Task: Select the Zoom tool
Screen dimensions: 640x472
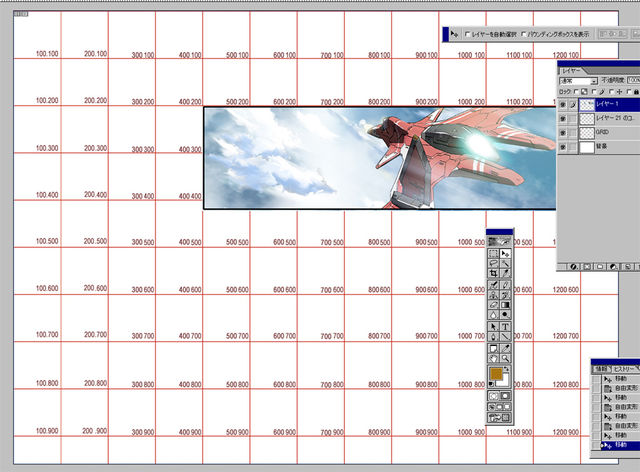Action: (505, 358)
